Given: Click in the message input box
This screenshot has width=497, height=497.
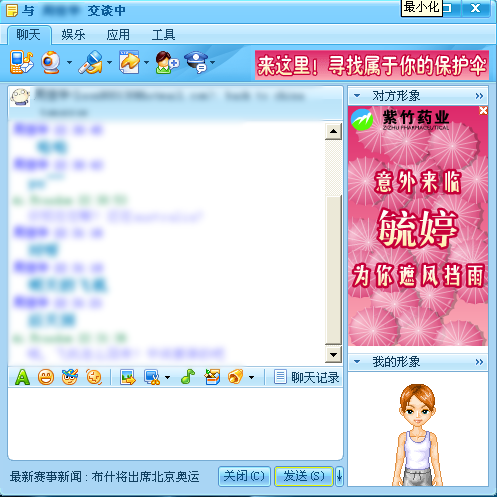Looking at the screenshot, I should 175,423.
